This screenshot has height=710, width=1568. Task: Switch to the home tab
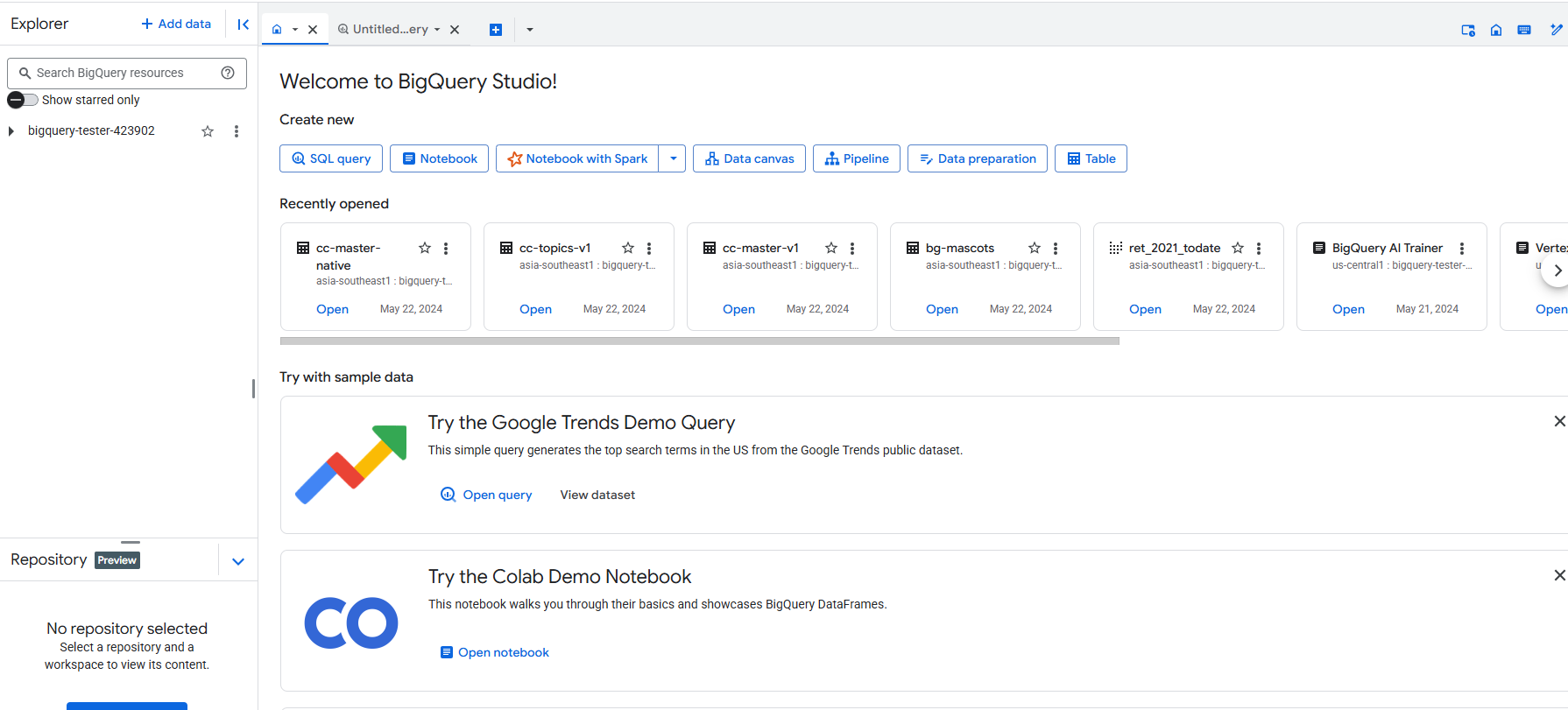277,30
